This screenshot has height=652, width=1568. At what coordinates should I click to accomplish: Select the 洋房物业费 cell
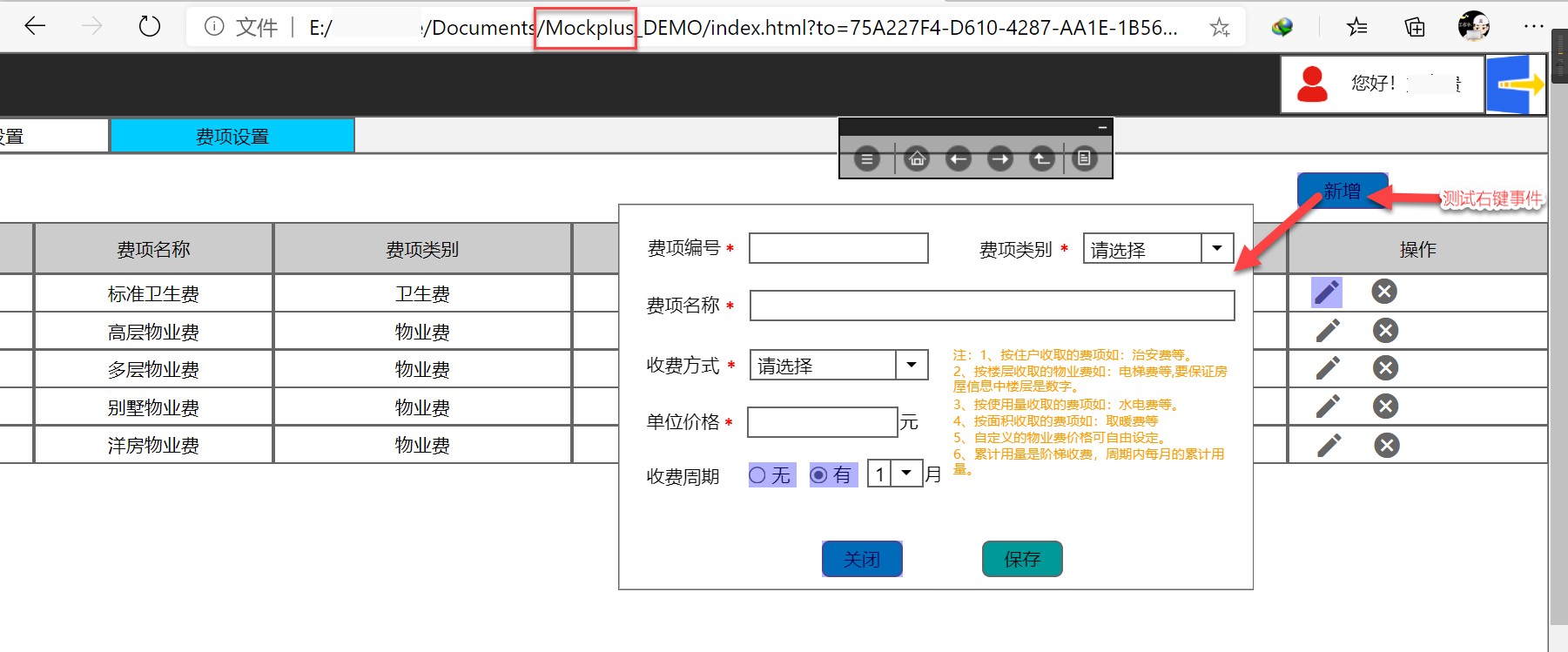click(x=153, y=445)
